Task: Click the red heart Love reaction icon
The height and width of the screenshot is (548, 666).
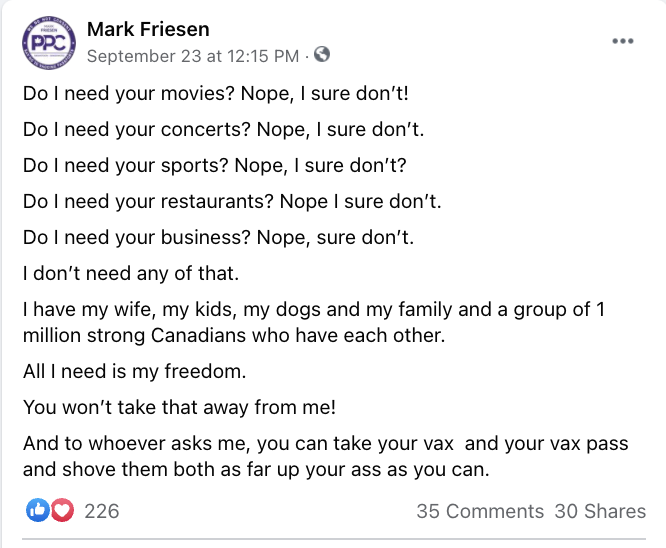Action: pos(62,510)
